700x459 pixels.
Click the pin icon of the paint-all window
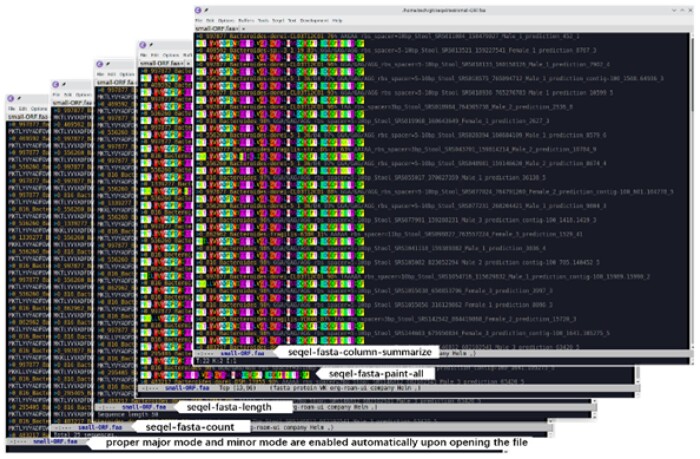click(x=151, y=45)
